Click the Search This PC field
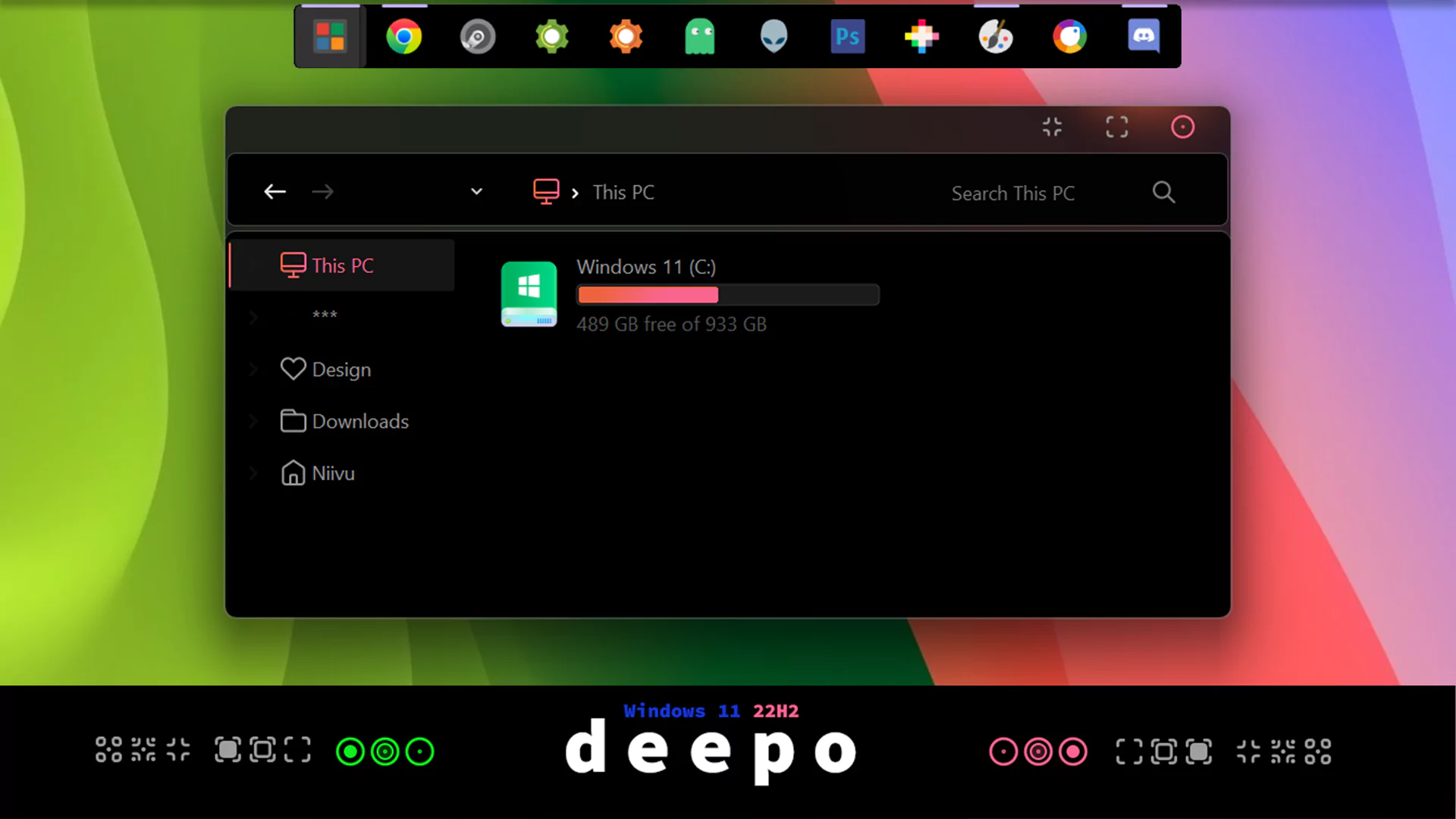 pos(1013,193)
